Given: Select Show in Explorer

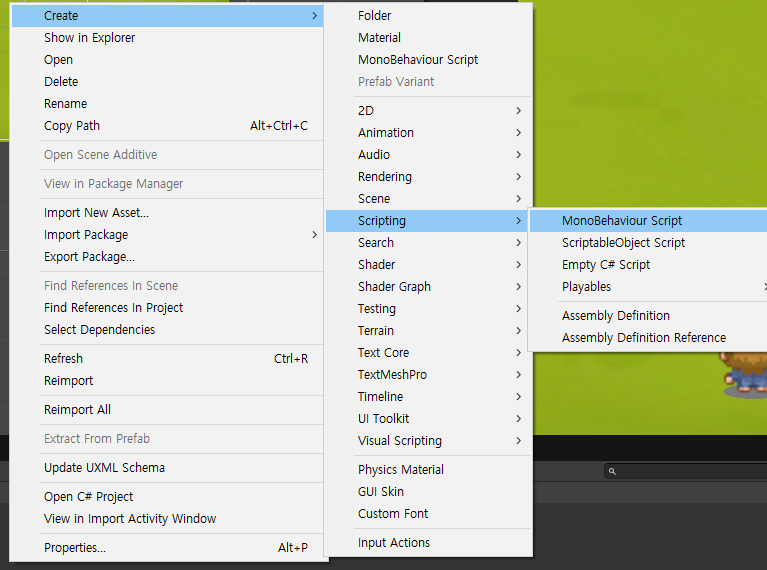Looking at the screenshot, I should coord(167,38).
